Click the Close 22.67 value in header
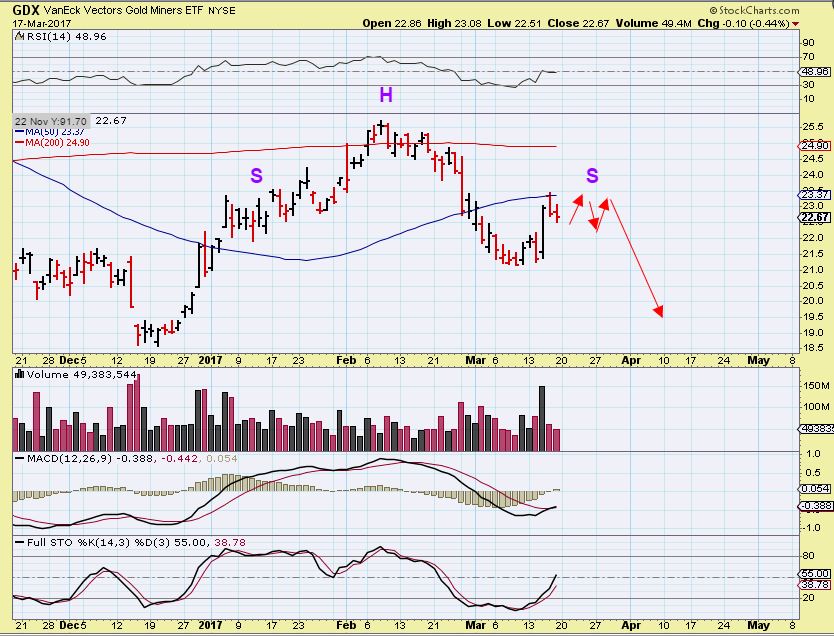The height and width of the screenshot is (636, 834). (x=578, y=23)
